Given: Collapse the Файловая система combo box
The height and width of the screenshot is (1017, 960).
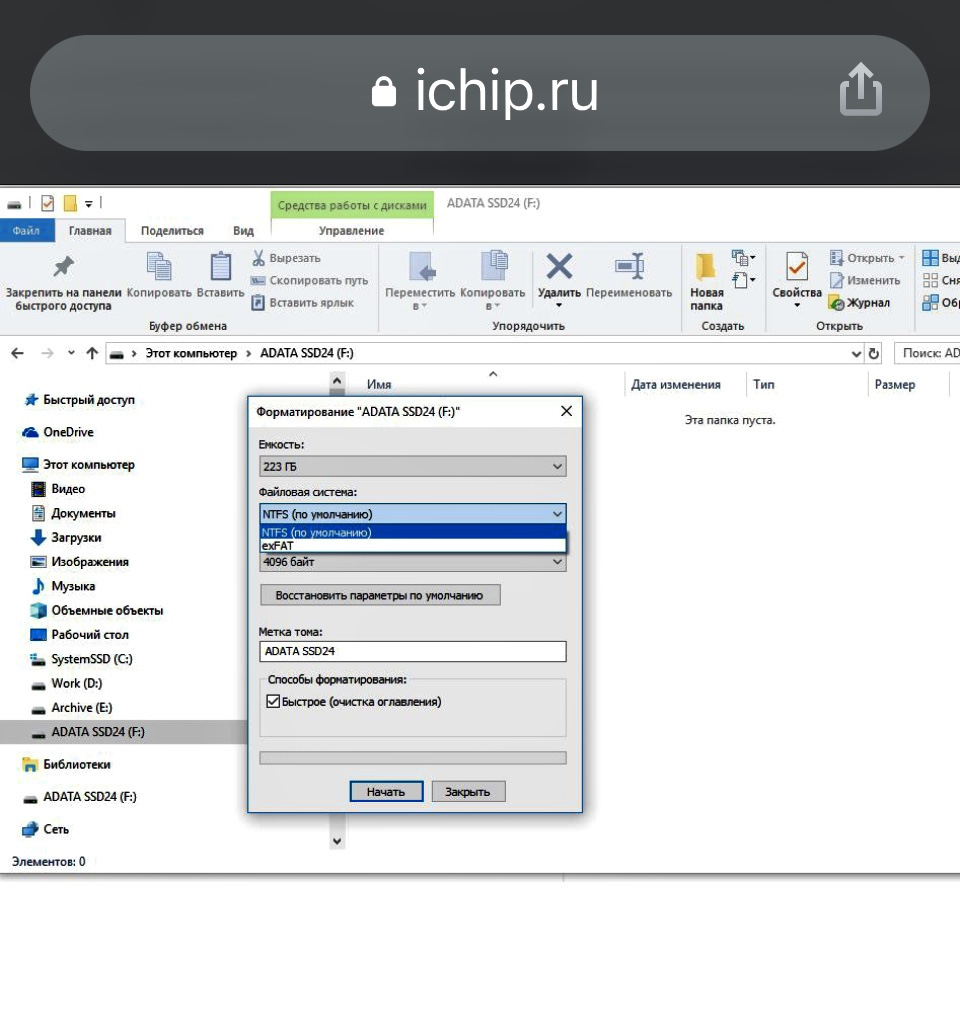Looking at the screenshot, I should [x=413, y=514].
